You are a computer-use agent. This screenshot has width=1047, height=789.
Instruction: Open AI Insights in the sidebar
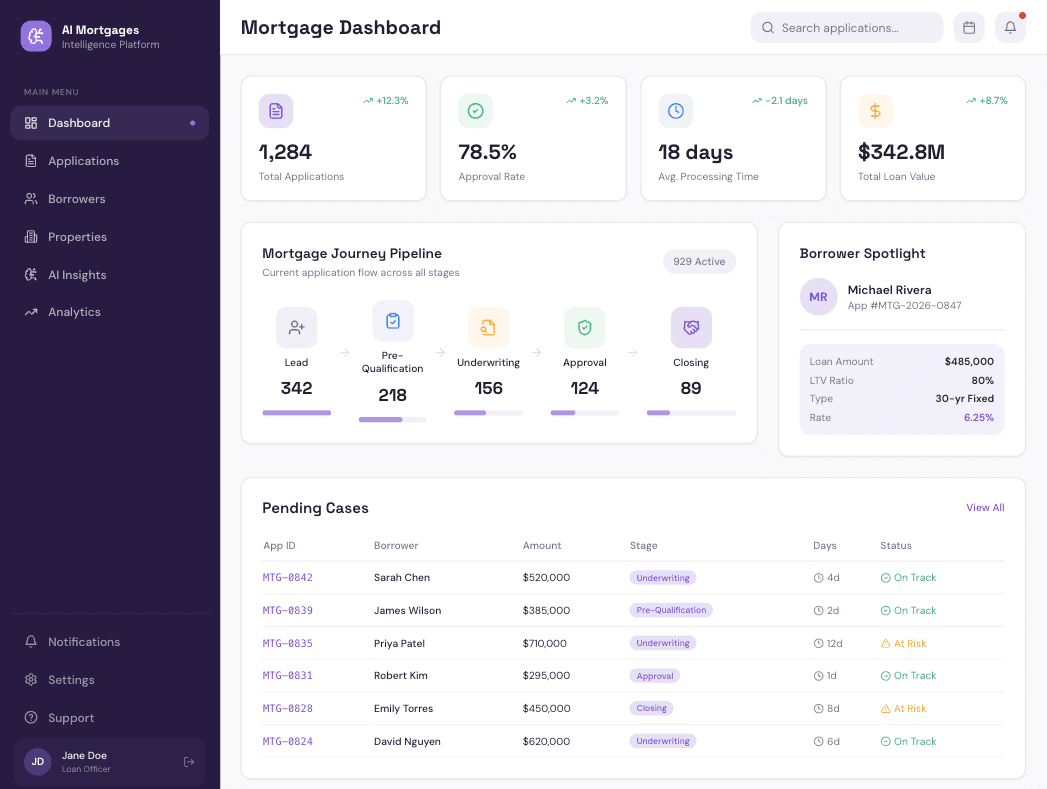110,274
